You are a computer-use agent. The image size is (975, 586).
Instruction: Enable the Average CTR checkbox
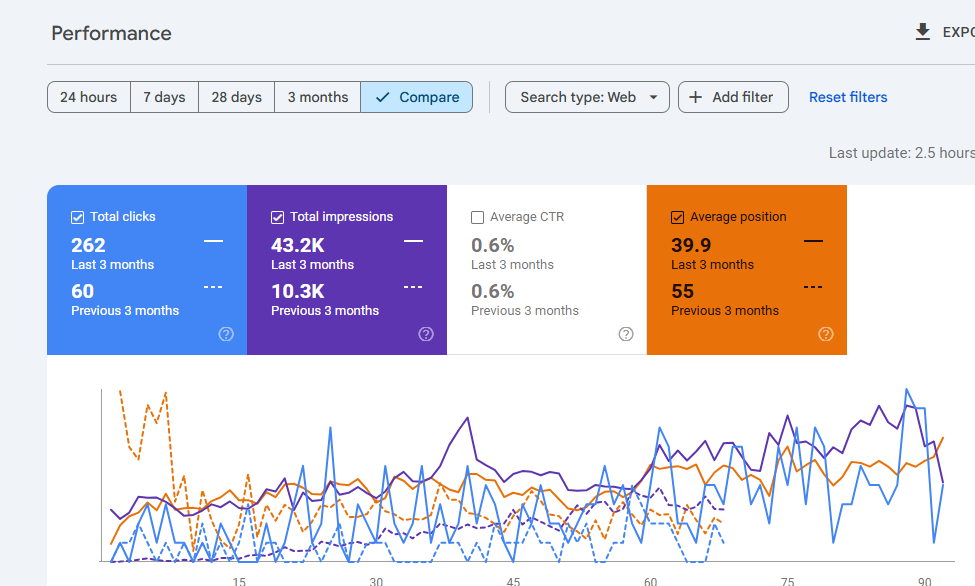tap(478, 217)
